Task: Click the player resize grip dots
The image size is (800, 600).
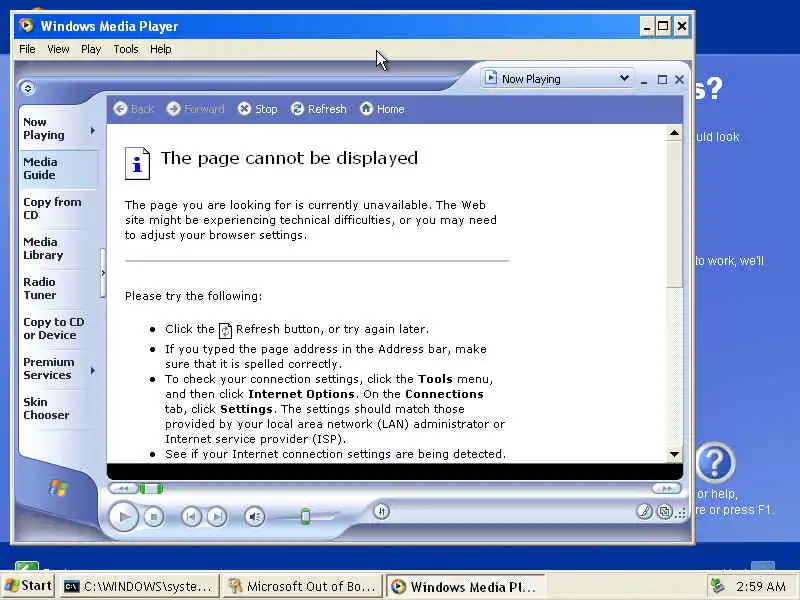Action: pyautogui.click(x=681, y=514)
